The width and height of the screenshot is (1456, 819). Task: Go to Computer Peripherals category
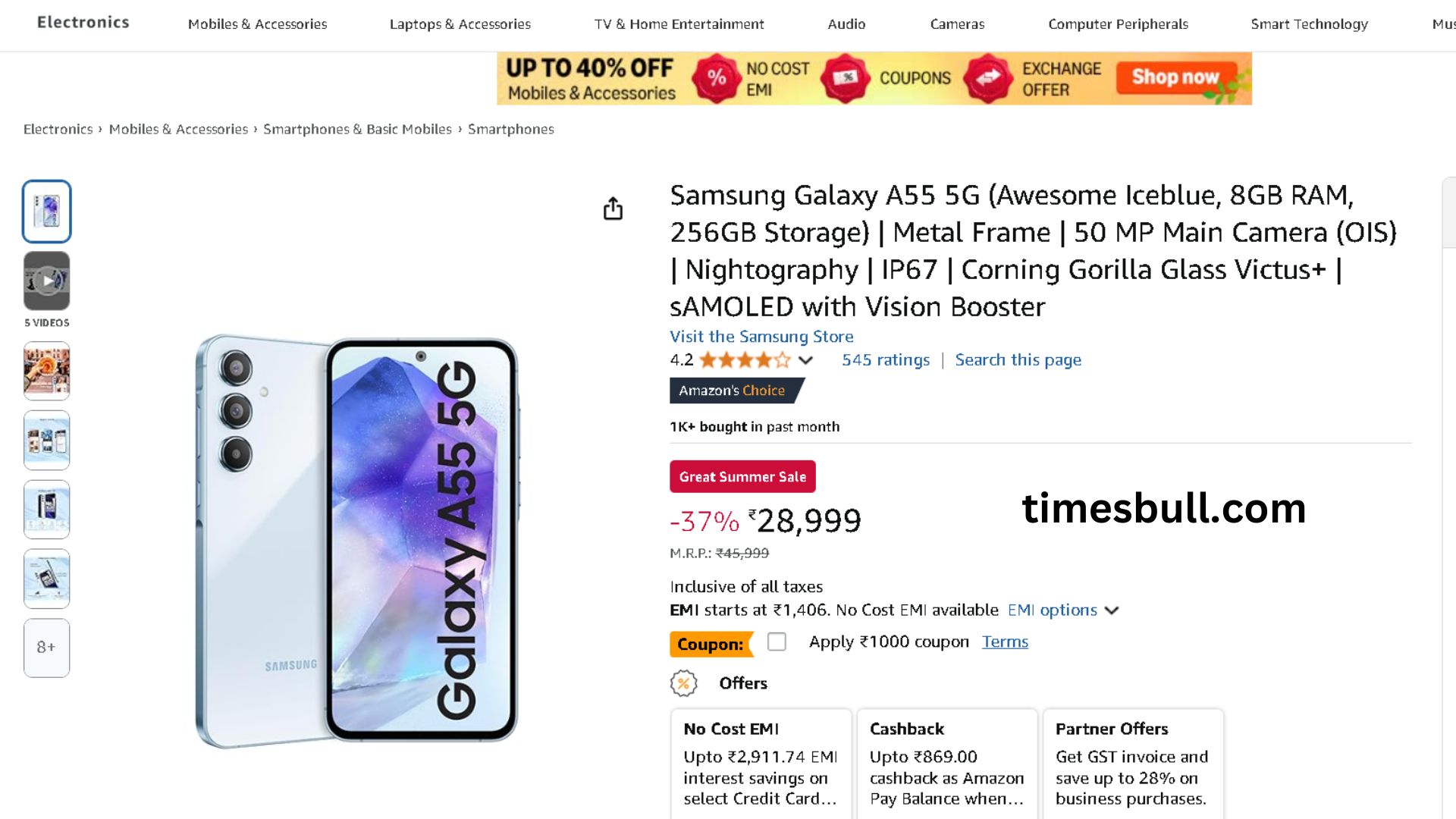1118,24
